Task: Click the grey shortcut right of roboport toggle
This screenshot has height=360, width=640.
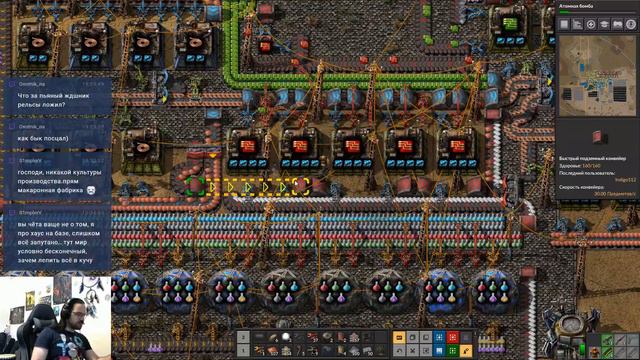Action: click(x=413, y=337)
